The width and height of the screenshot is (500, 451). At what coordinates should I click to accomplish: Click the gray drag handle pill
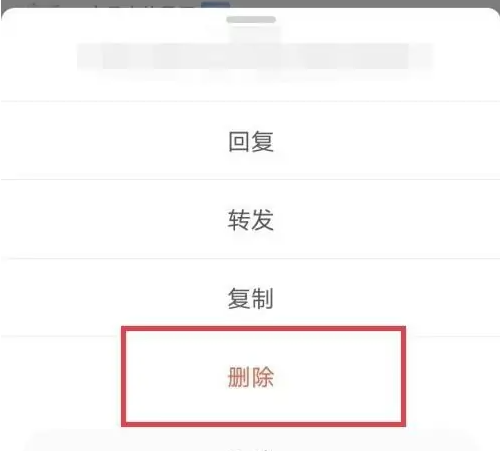point(251,20)
